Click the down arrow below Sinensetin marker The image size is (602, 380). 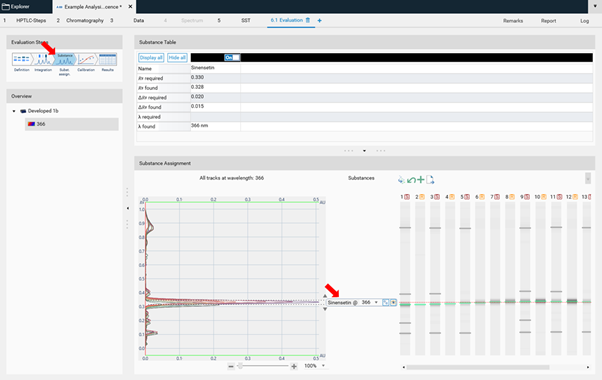[325, 309]
